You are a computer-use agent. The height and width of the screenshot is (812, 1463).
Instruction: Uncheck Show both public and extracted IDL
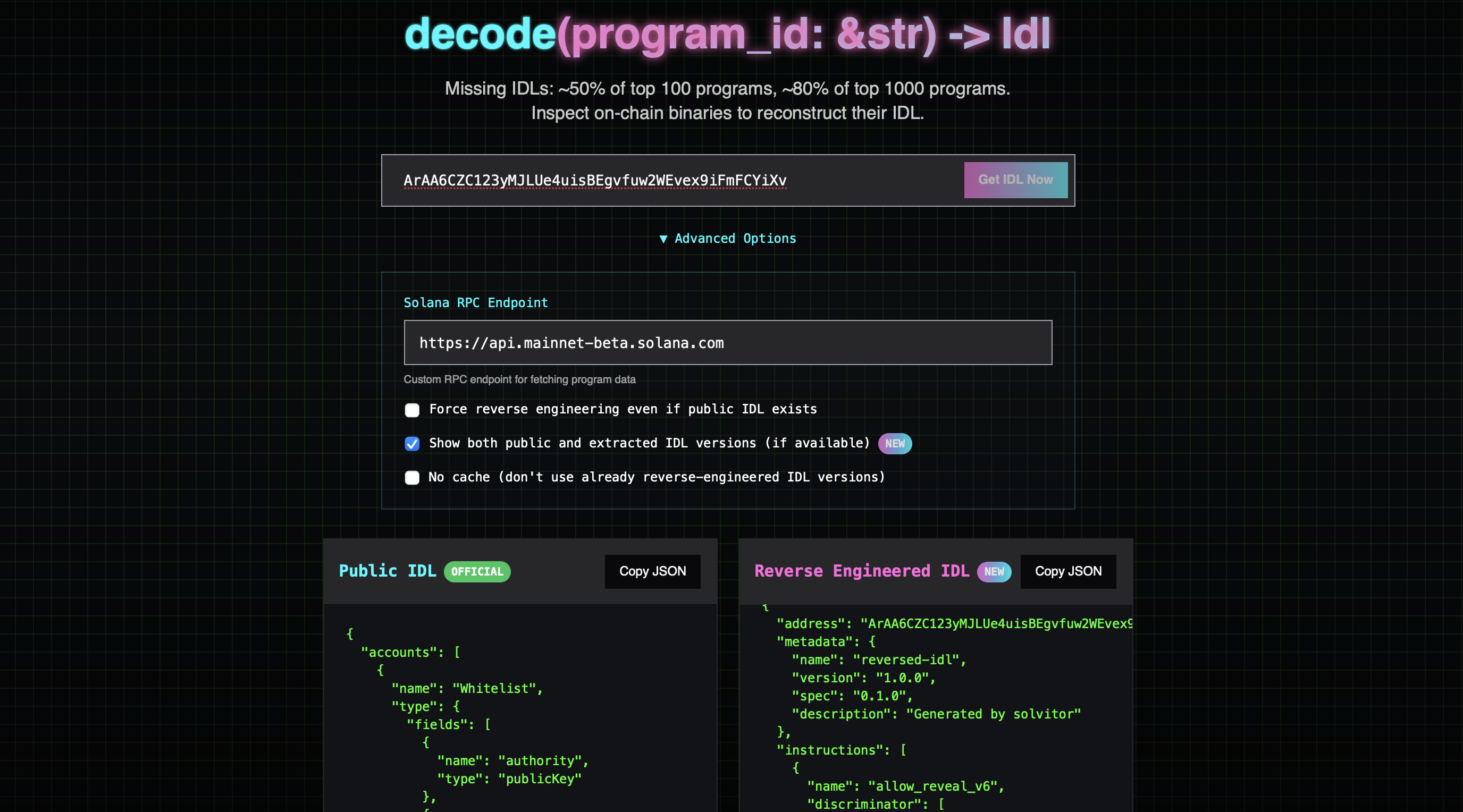point(412,444)
